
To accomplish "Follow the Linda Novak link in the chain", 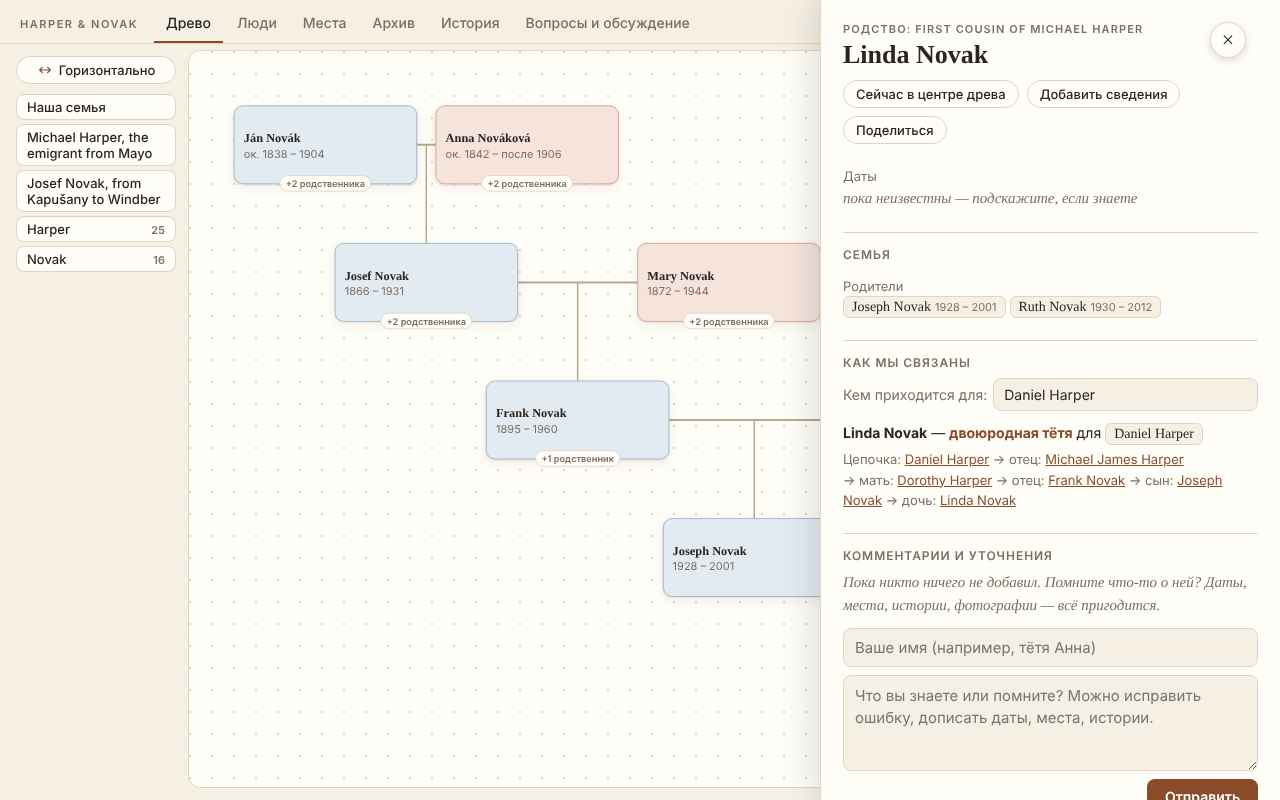I will click(978, 501).
